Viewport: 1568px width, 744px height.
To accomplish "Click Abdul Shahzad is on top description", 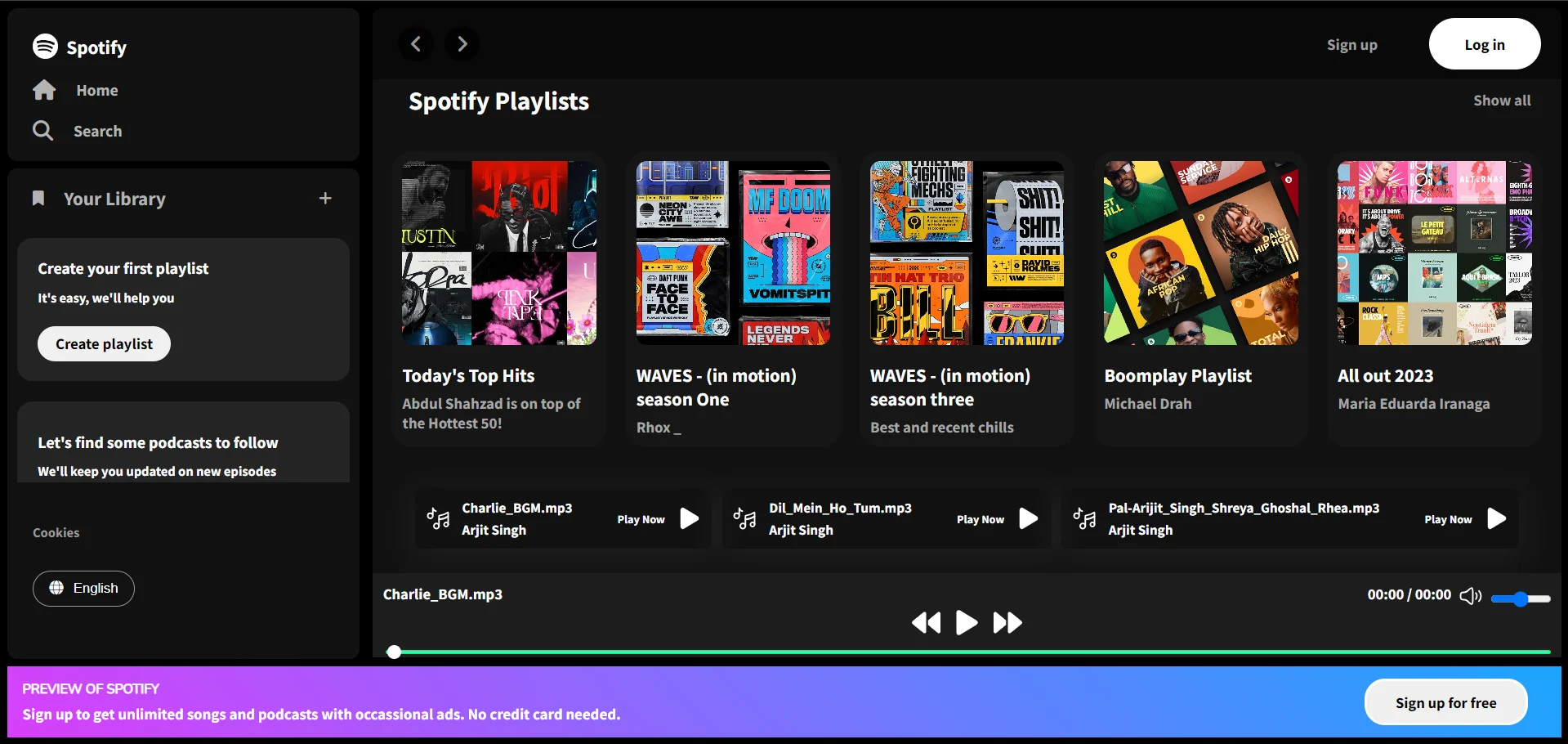I will 491,414.
